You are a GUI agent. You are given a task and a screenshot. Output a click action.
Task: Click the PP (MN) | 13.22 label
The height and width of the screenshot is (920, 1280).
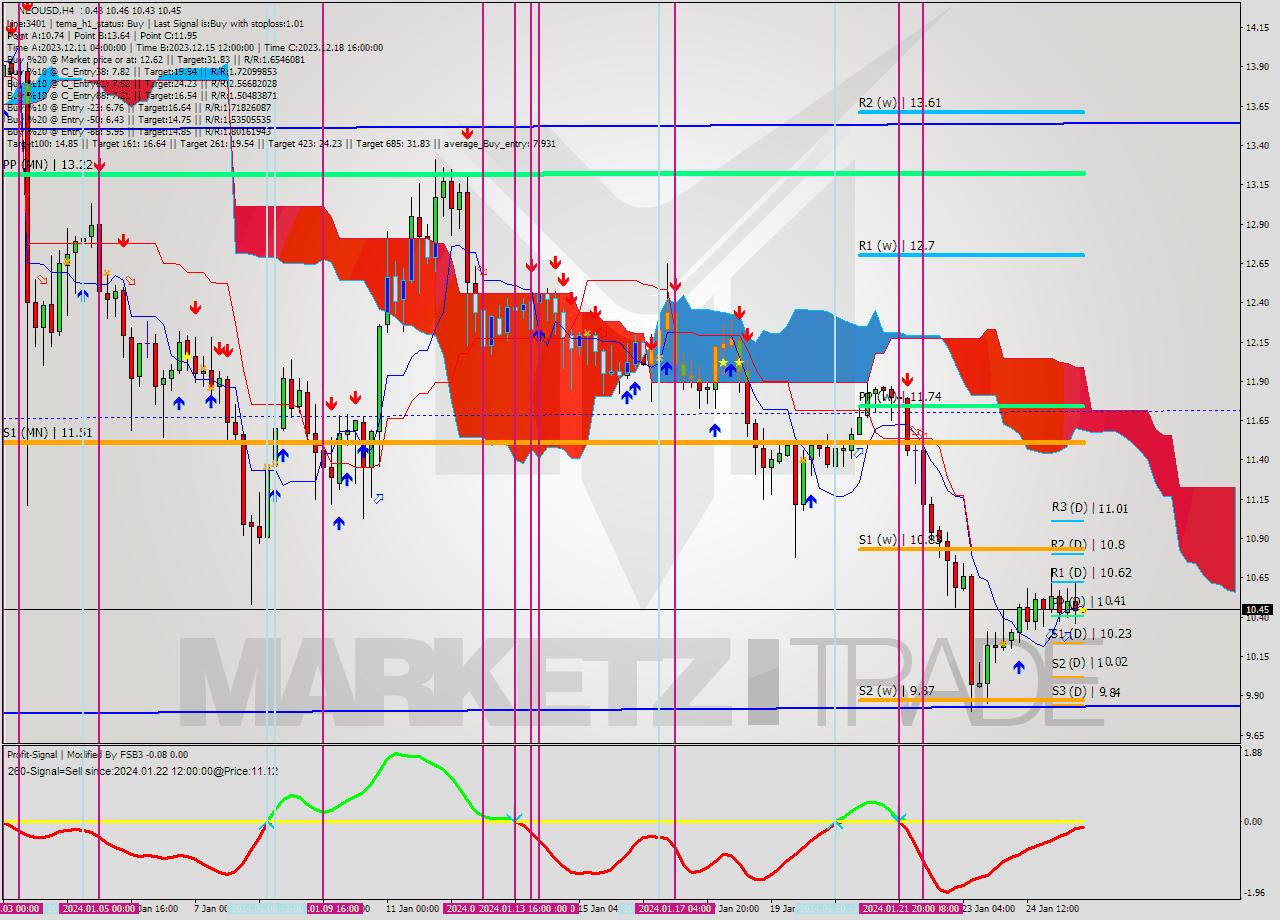click(48, 164)
